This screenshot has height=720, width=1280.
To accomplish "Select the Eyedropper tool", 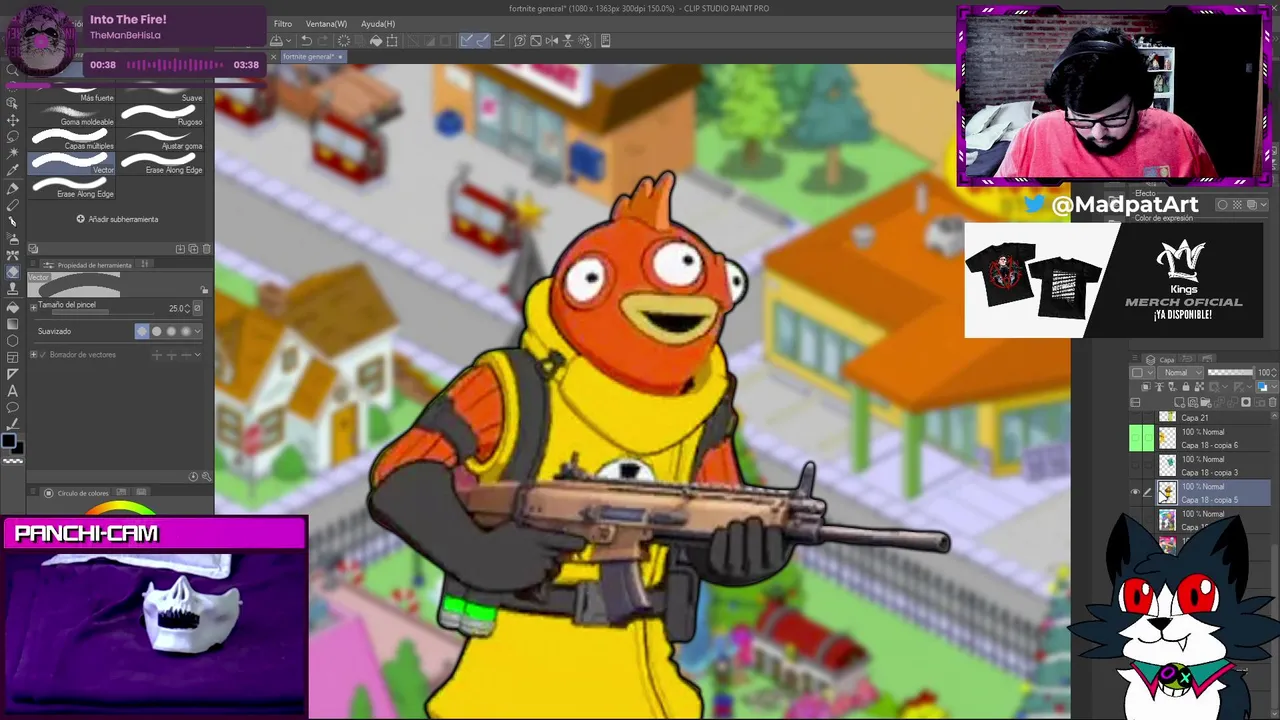I will [x=13, y=169].
